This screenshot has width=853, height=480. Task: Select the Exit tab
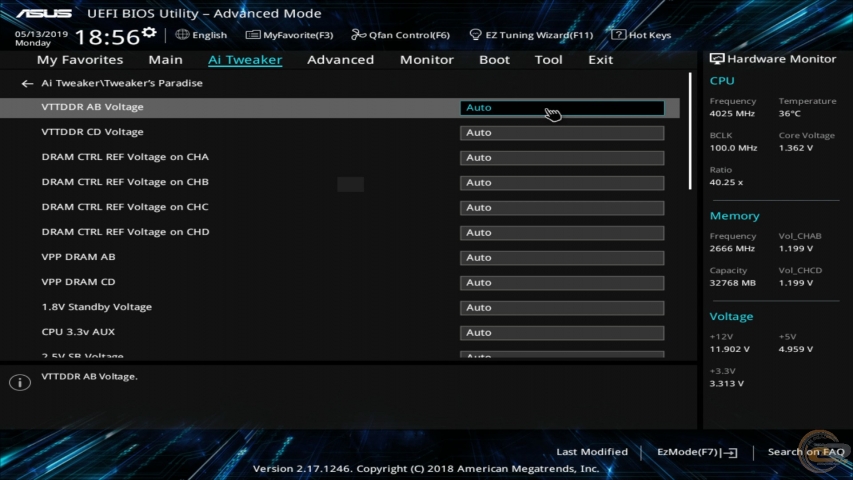pos(601,59)
